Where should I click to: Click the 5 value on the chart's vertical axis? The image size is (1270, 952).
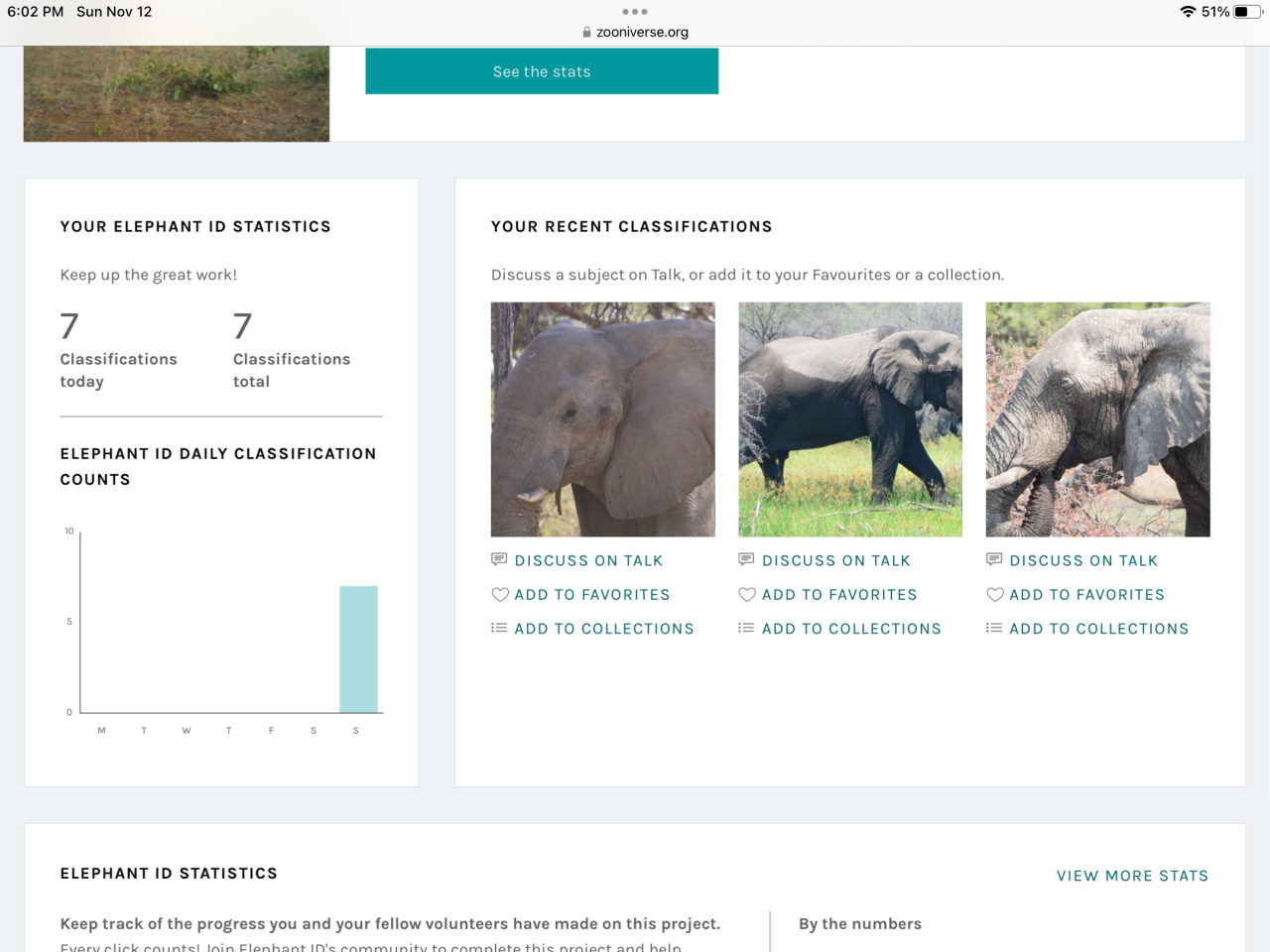[69, 622]
